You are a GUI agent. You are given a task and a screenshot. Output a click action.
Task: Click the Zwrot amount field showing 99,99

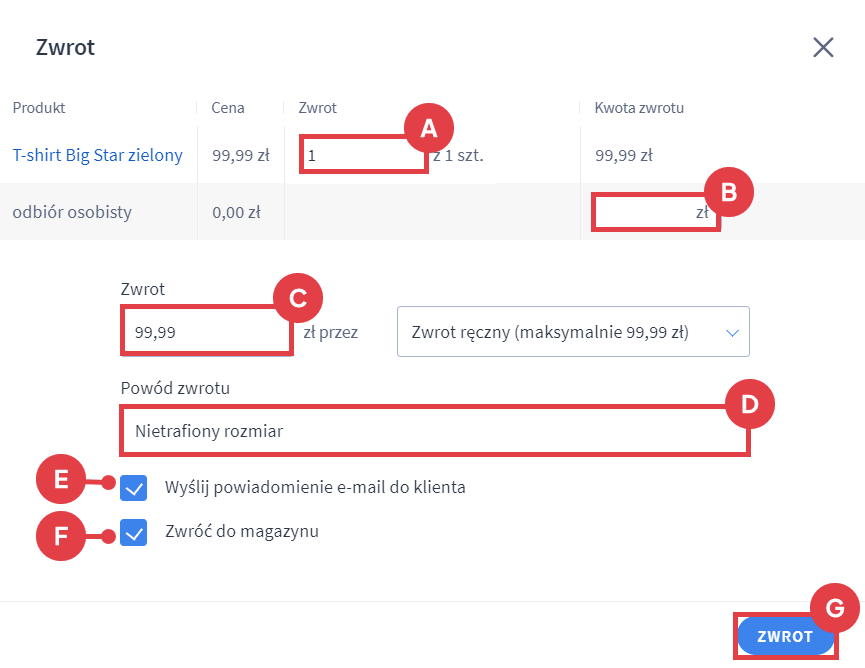[x=205, y=331]
